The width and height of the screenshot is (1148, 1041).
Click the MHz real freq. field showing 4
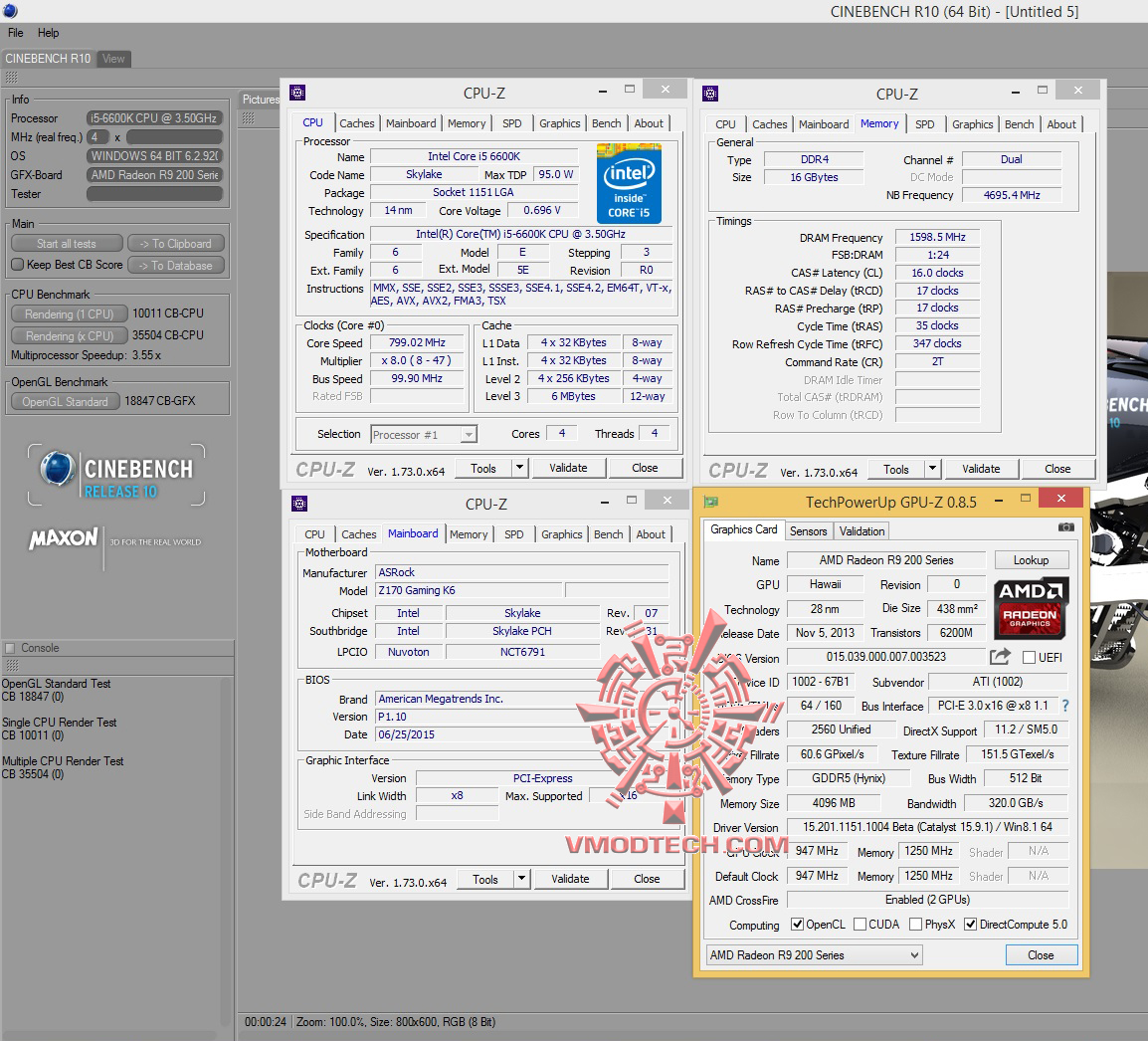point(97,137)
